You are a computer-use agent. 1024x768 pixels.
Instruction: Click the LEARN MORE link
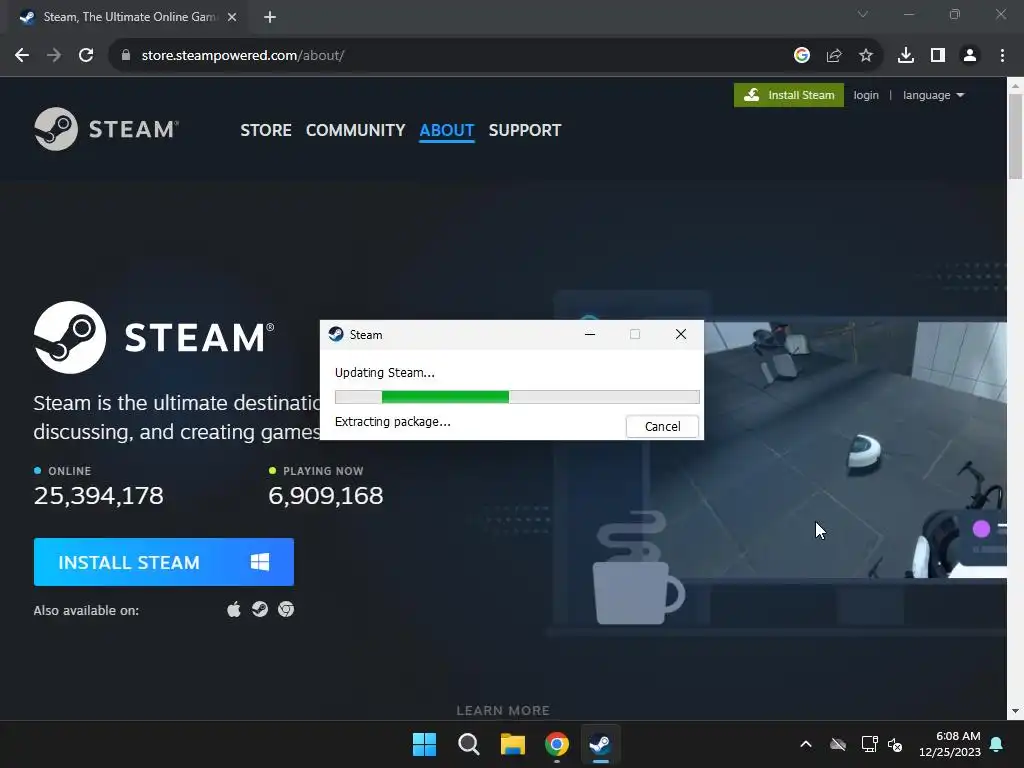(x=503, y=711)
